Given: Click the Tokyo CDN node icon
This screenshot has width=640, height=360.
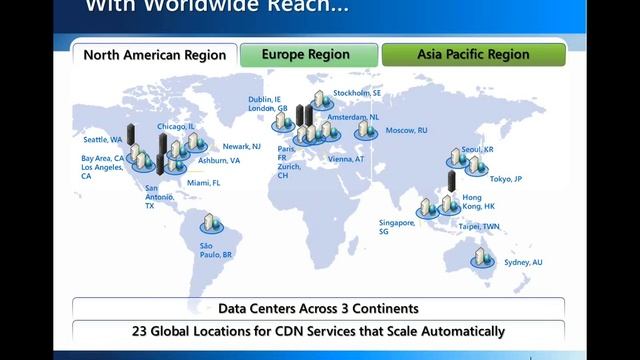Looking at the screenshot, I should (476, 166).
